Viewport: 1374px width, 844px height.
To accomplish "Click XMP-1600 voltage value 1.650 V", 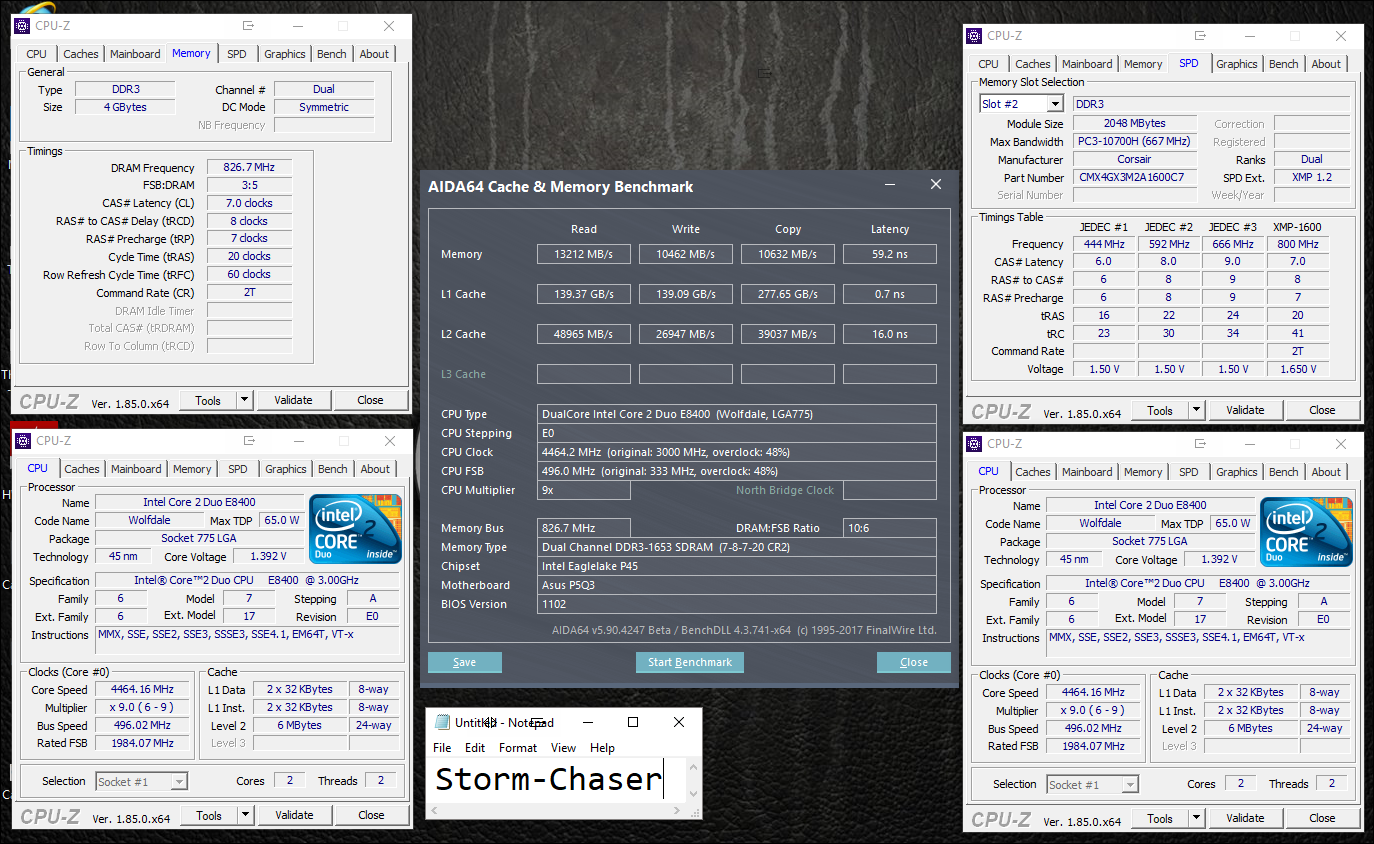I will (x=1296, y=369).
